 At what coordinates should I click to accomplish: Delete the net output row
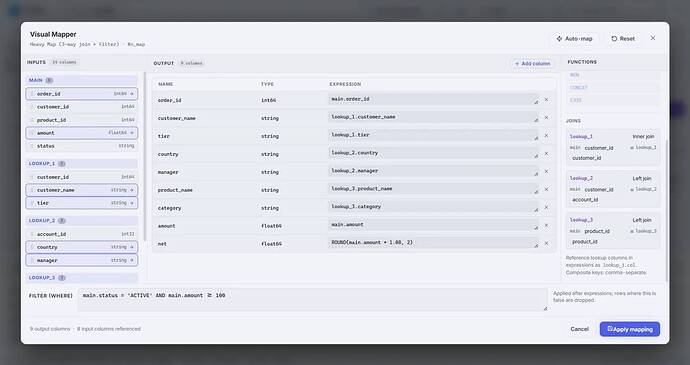546,243
